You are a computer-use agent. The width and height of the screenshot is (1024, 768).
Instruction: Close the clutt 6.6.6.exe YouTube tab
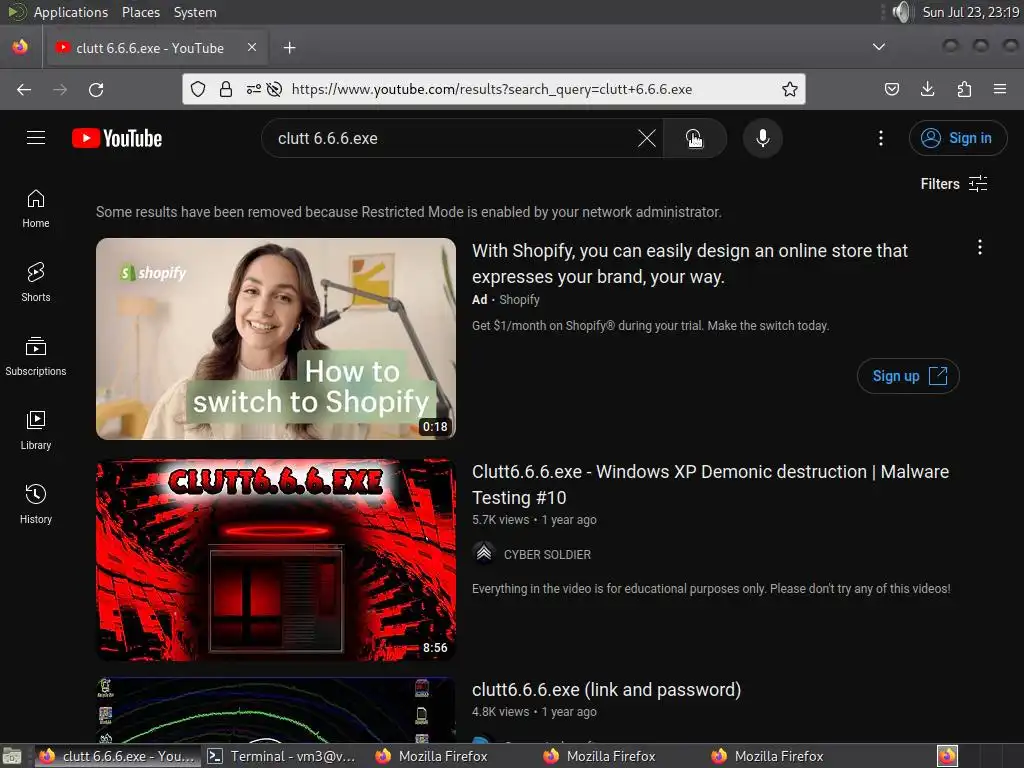(x=252, y=47)
